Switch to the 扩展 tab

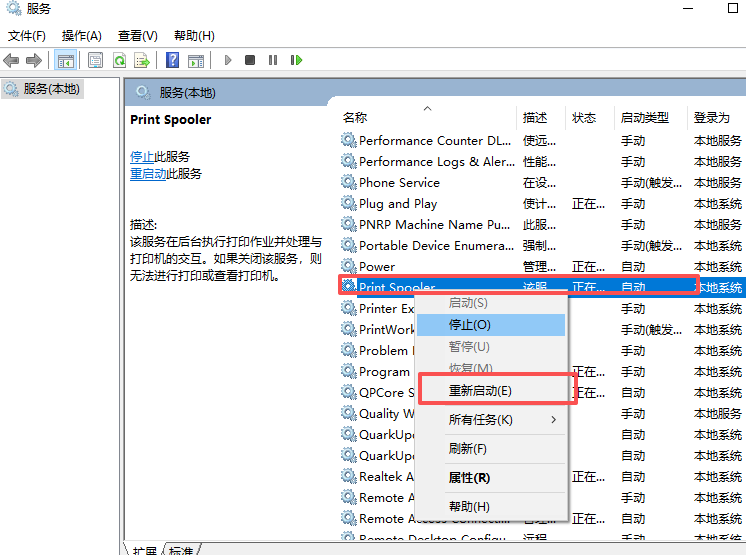point(144,550)
